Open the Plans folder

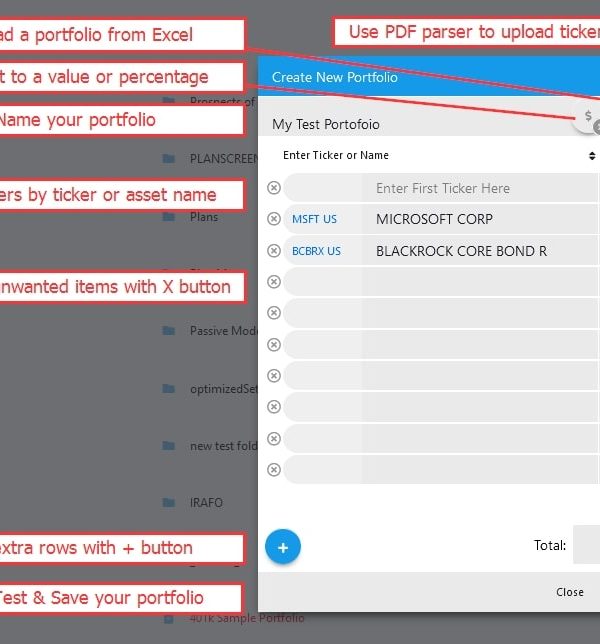coord(203,217)
